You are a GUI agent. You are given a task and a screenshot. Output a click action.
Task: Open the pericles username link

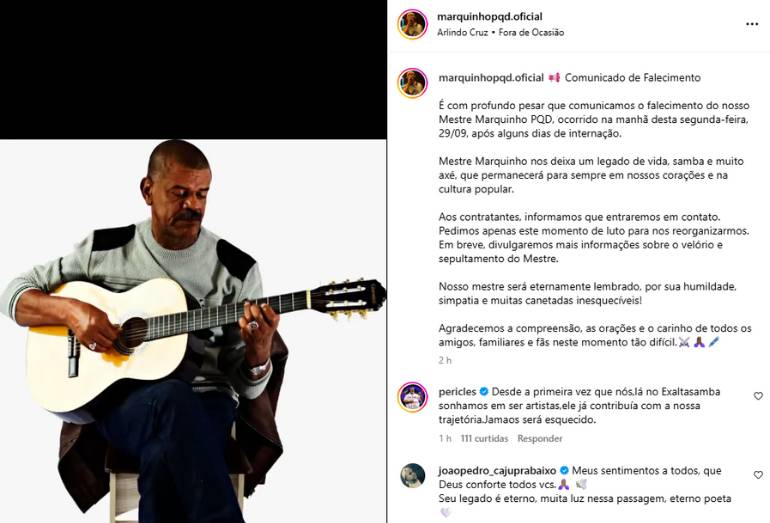coord(458,392)
